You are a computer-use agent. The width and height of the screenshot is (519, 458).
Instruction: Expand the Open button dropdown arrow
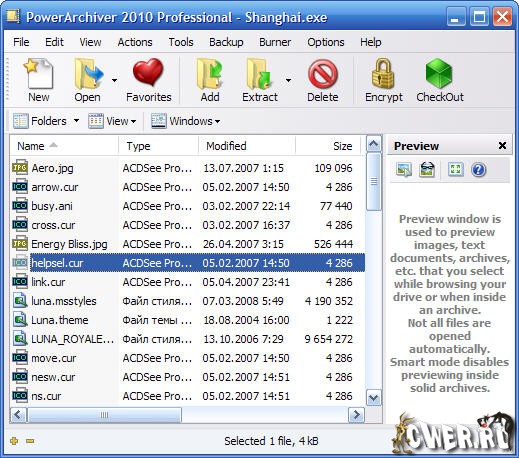[114, 80]
